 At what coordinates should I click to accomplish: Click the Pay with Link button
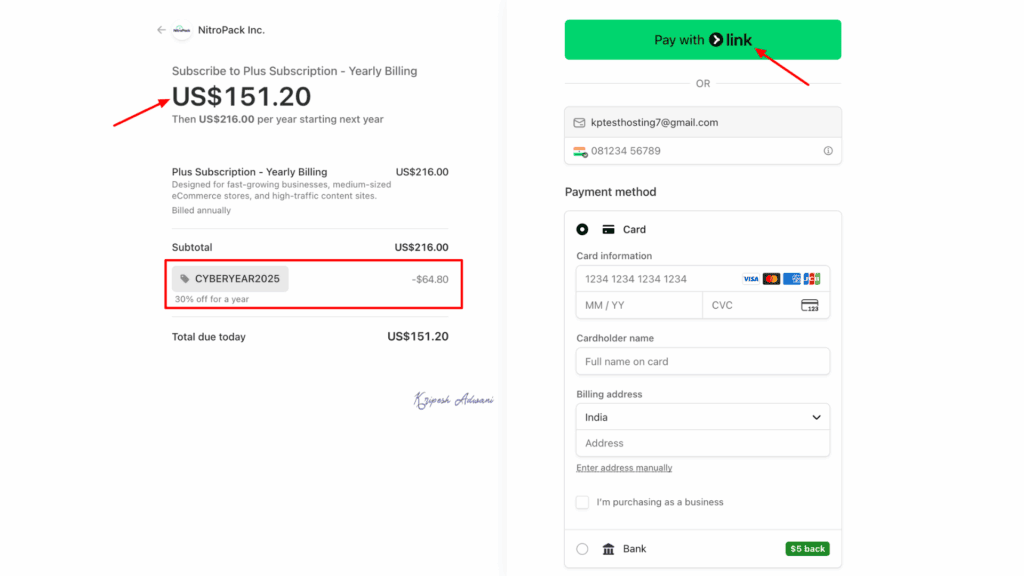coord(702,39)
